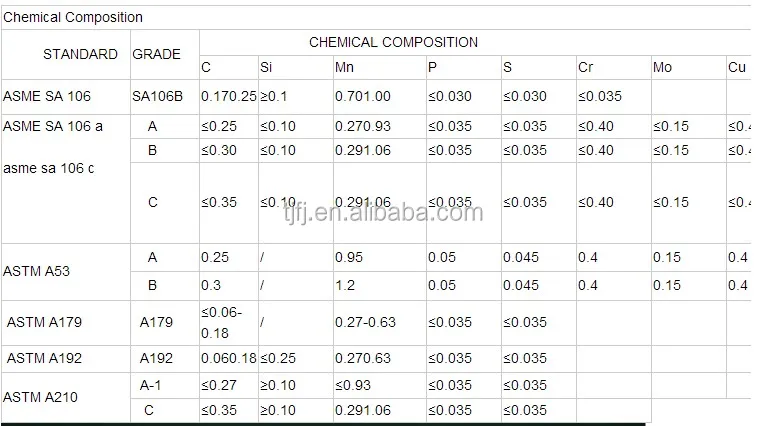The width and height of the screenshot is (765, 426).
Task: Click the ASTM A53 standard cell
Action: point(36,271)
